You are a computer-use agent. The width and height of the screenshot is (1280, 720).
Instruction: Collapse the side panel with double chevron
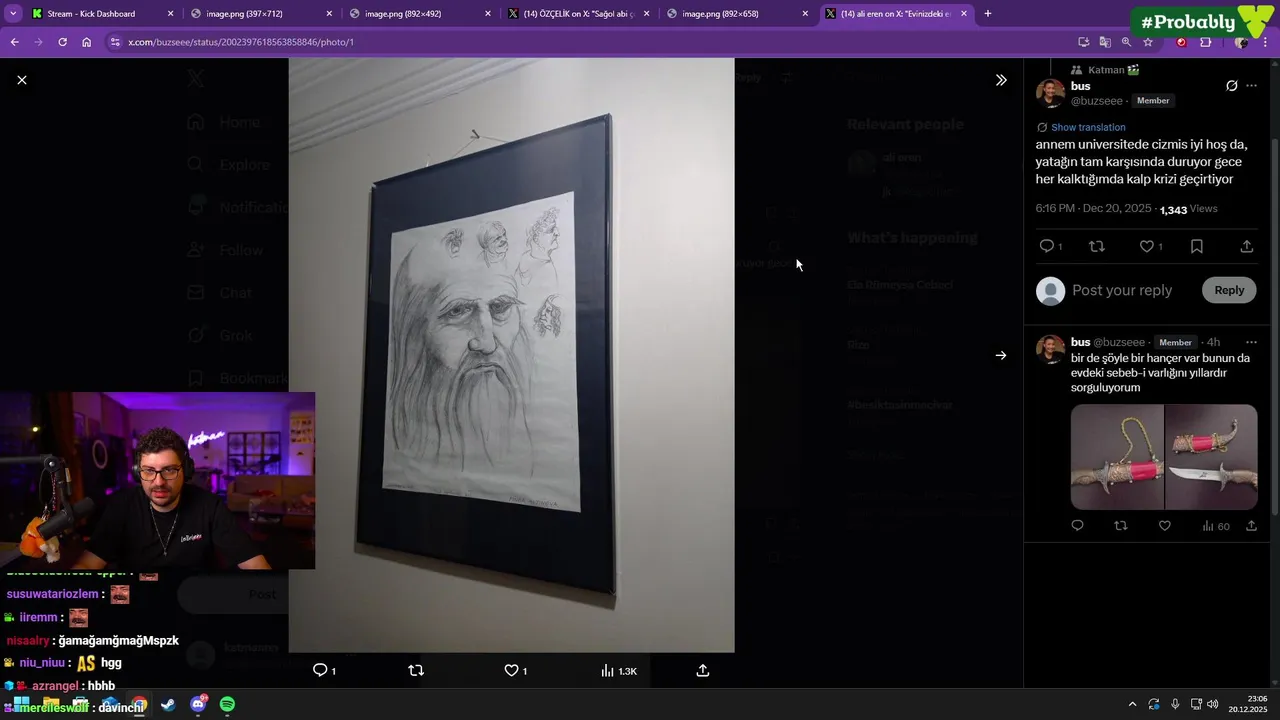tap(1001, 80)
